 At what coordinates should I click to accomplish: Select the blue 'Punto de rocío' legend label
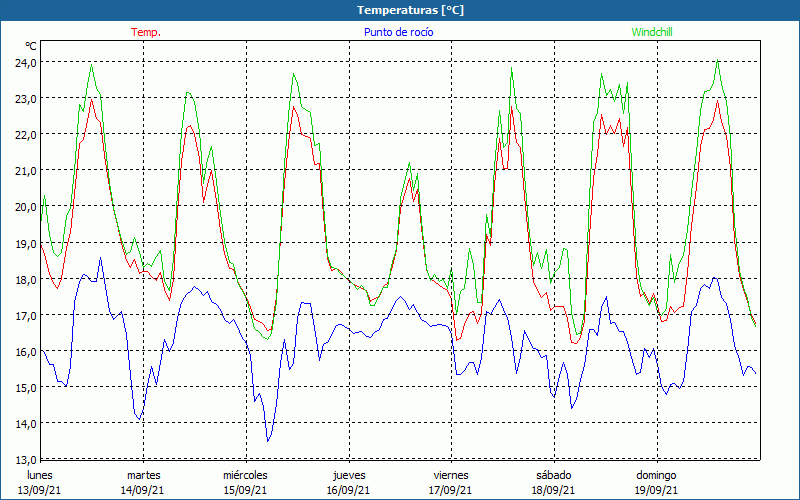[x=398, y=32]
